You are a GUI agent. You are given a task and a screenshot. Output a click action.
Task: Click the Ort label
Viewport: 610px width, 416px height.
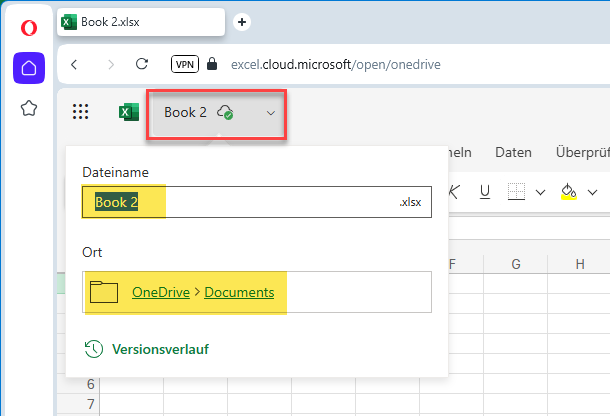pyautogui.click(x=92, y=253)
